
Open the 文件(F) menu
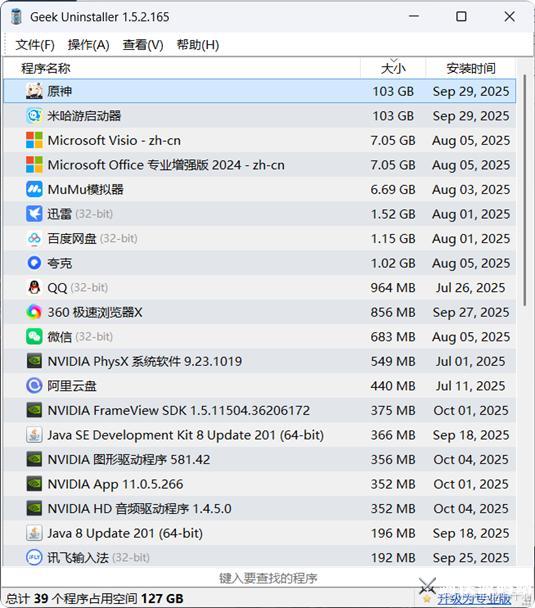coord(35,45)
